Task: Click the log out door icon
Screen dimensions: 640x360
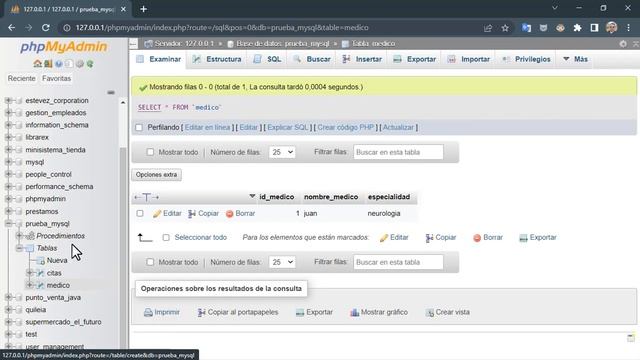Action: click(48, 64)
